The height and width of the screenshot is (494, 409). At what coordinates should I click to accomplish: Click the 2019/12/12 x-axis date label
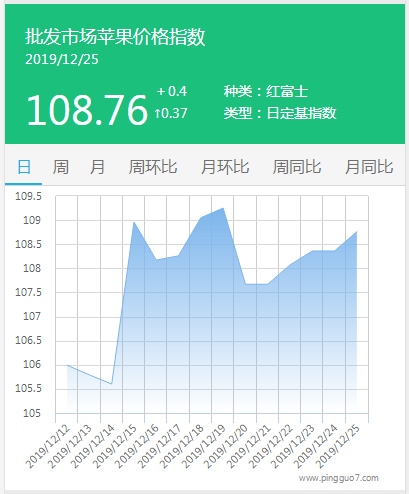pyautogui.click(x=48, y=447)
